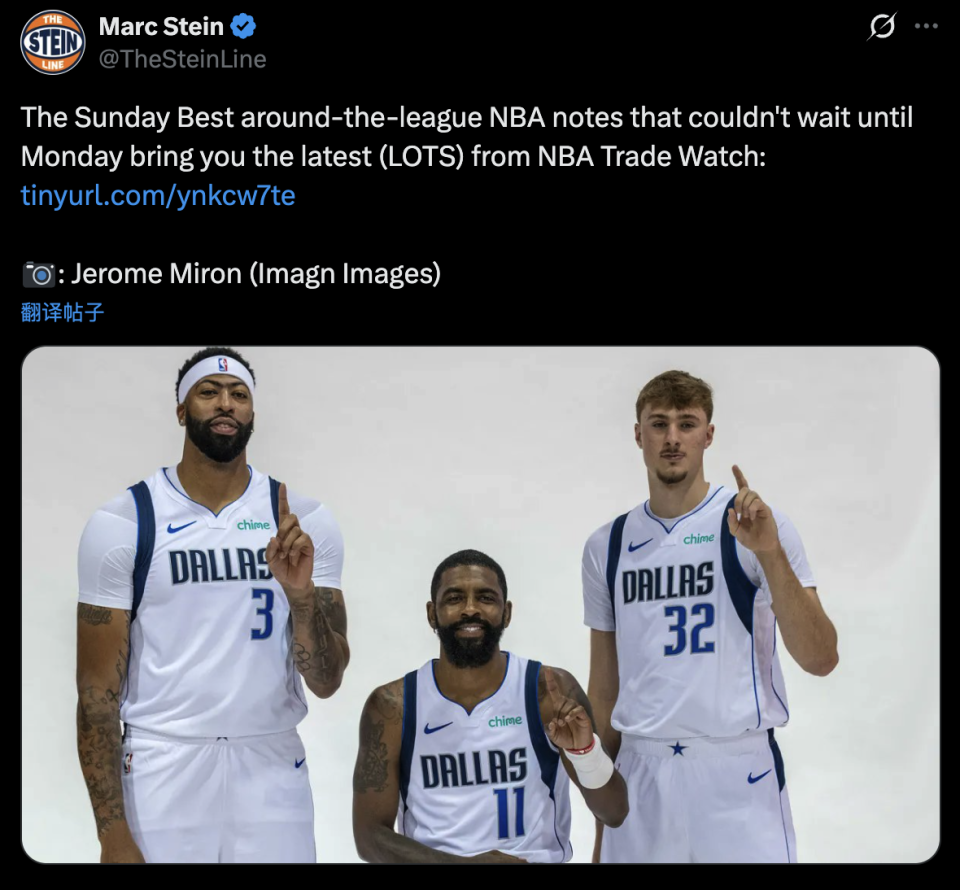Click 翻译帖子 to translate the post

(x=62, y=312)
